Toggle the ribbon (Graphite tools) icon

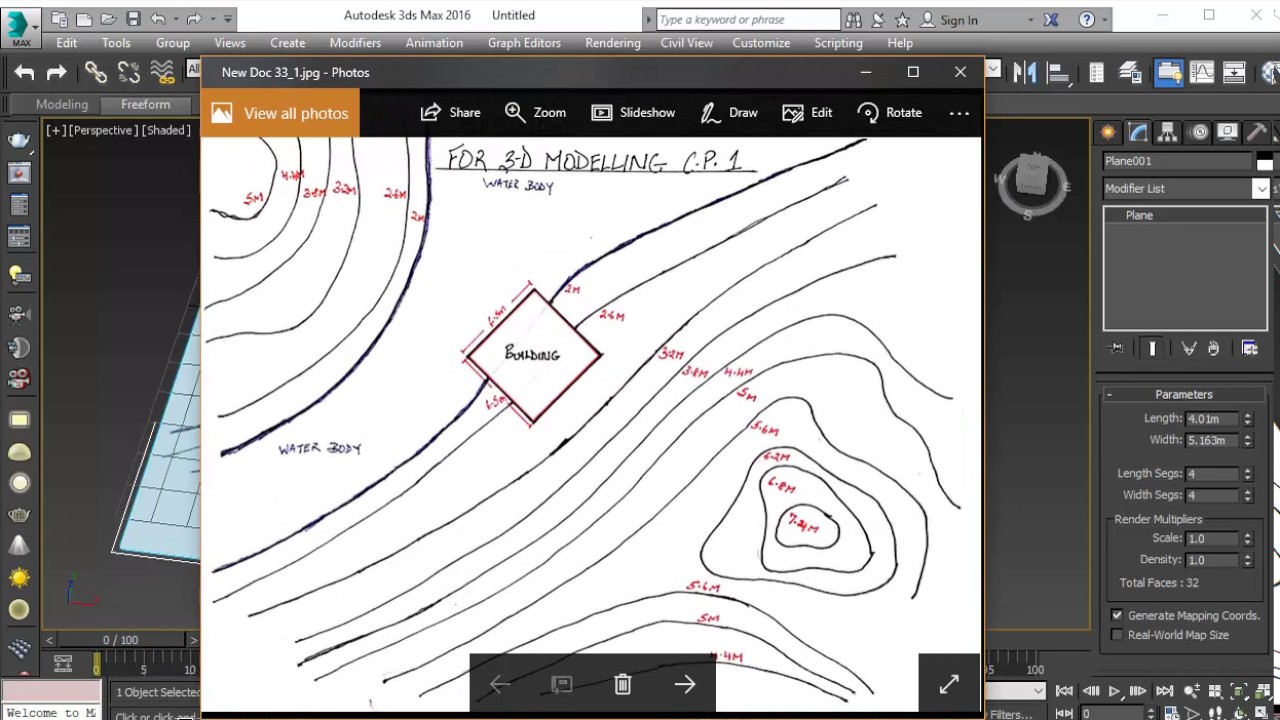tap(1167, 72)
